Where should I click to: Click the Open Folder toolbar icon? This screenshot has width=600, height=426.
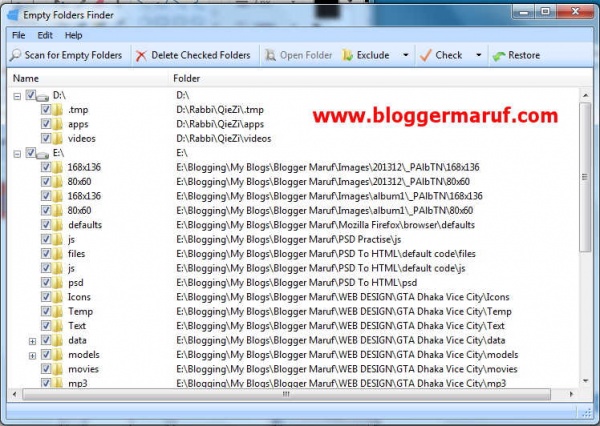(271, 55)
